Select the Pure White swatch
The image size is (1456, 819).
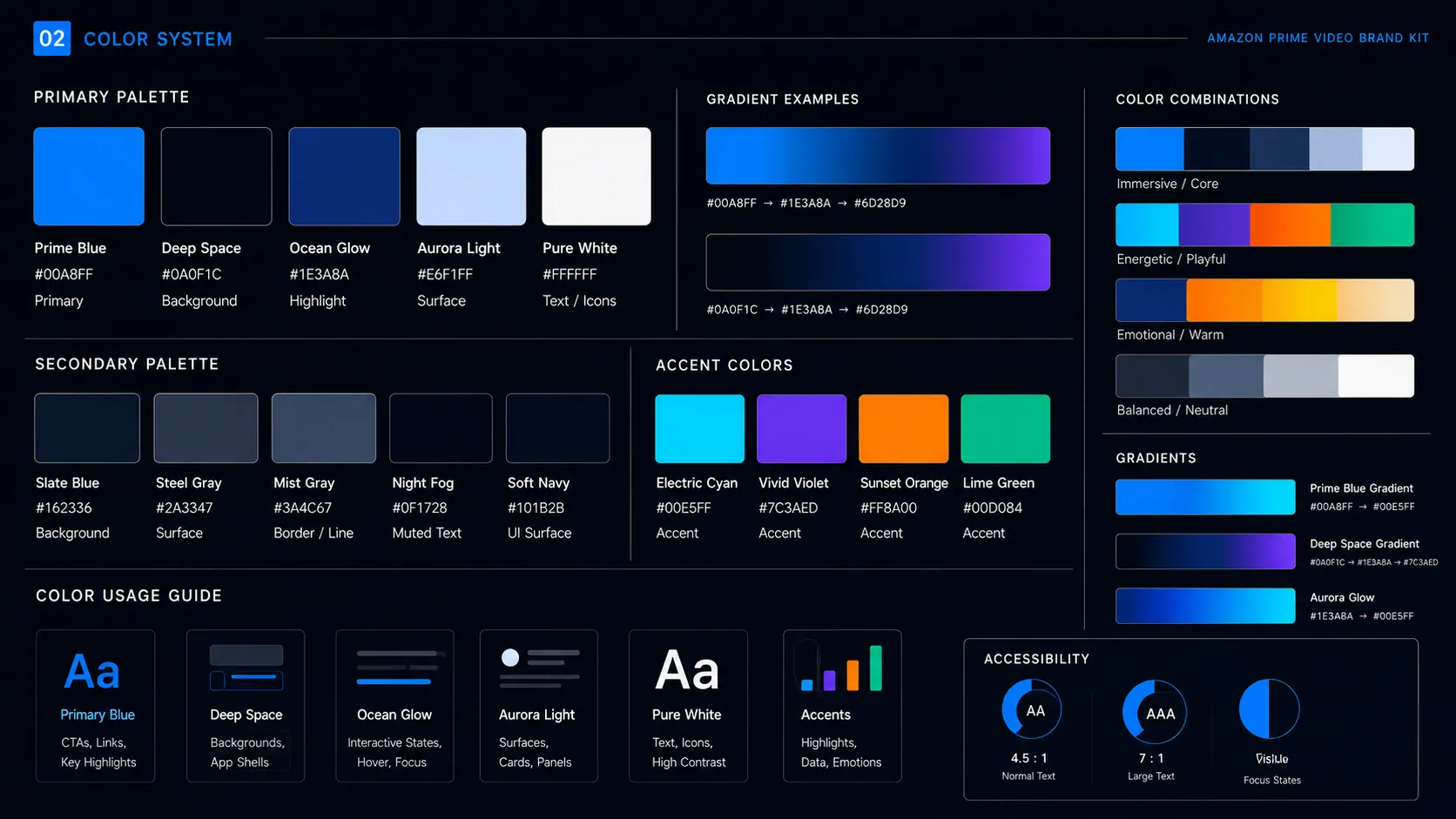tap(597, 177)
